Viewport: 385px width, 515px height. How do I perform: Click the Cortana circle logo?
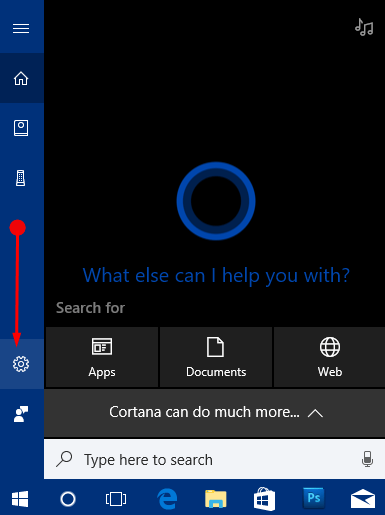click(216, 201)
